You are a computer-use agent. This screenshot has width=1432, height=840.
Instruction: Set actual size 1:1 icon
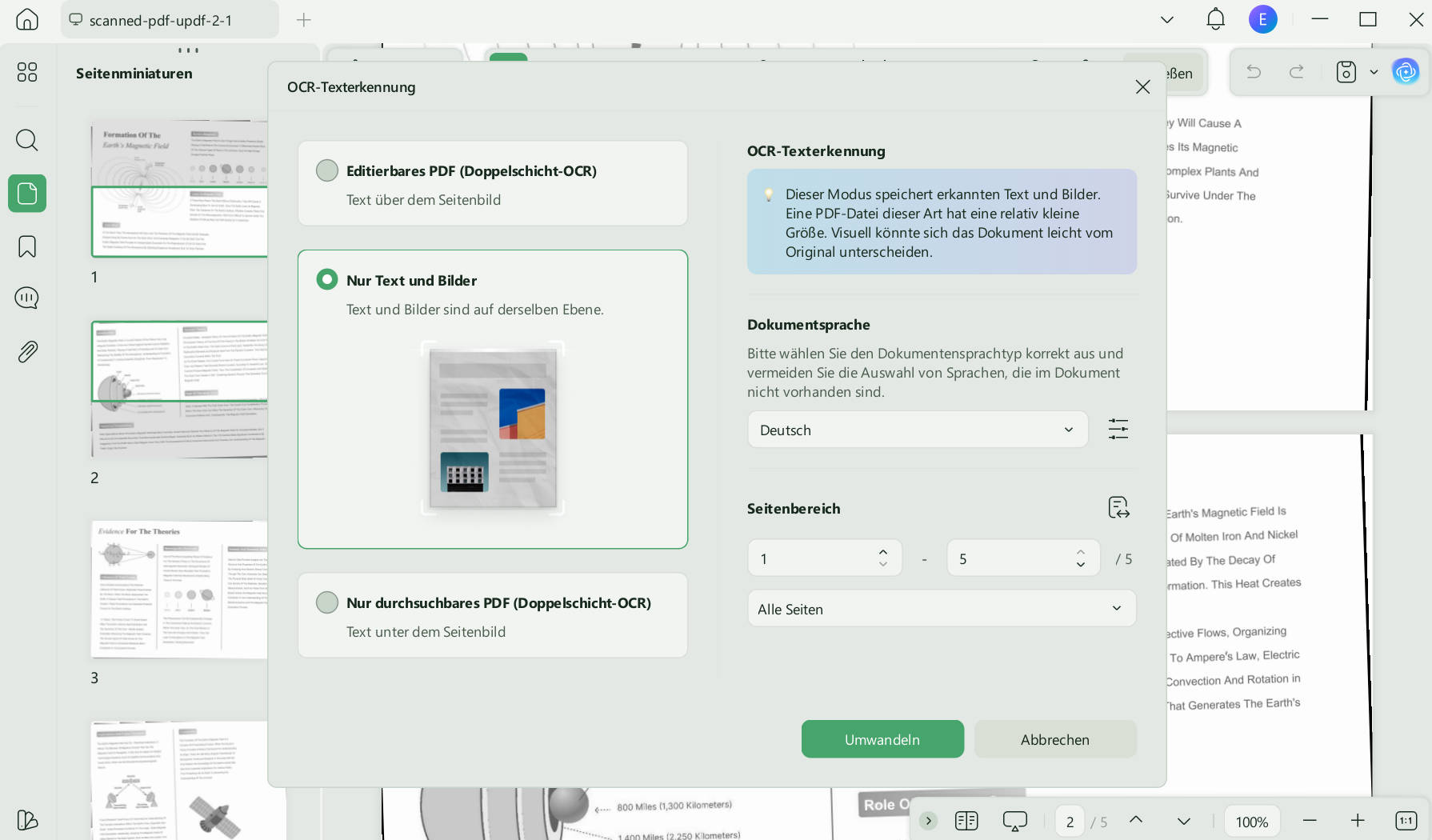(1406, 821)
